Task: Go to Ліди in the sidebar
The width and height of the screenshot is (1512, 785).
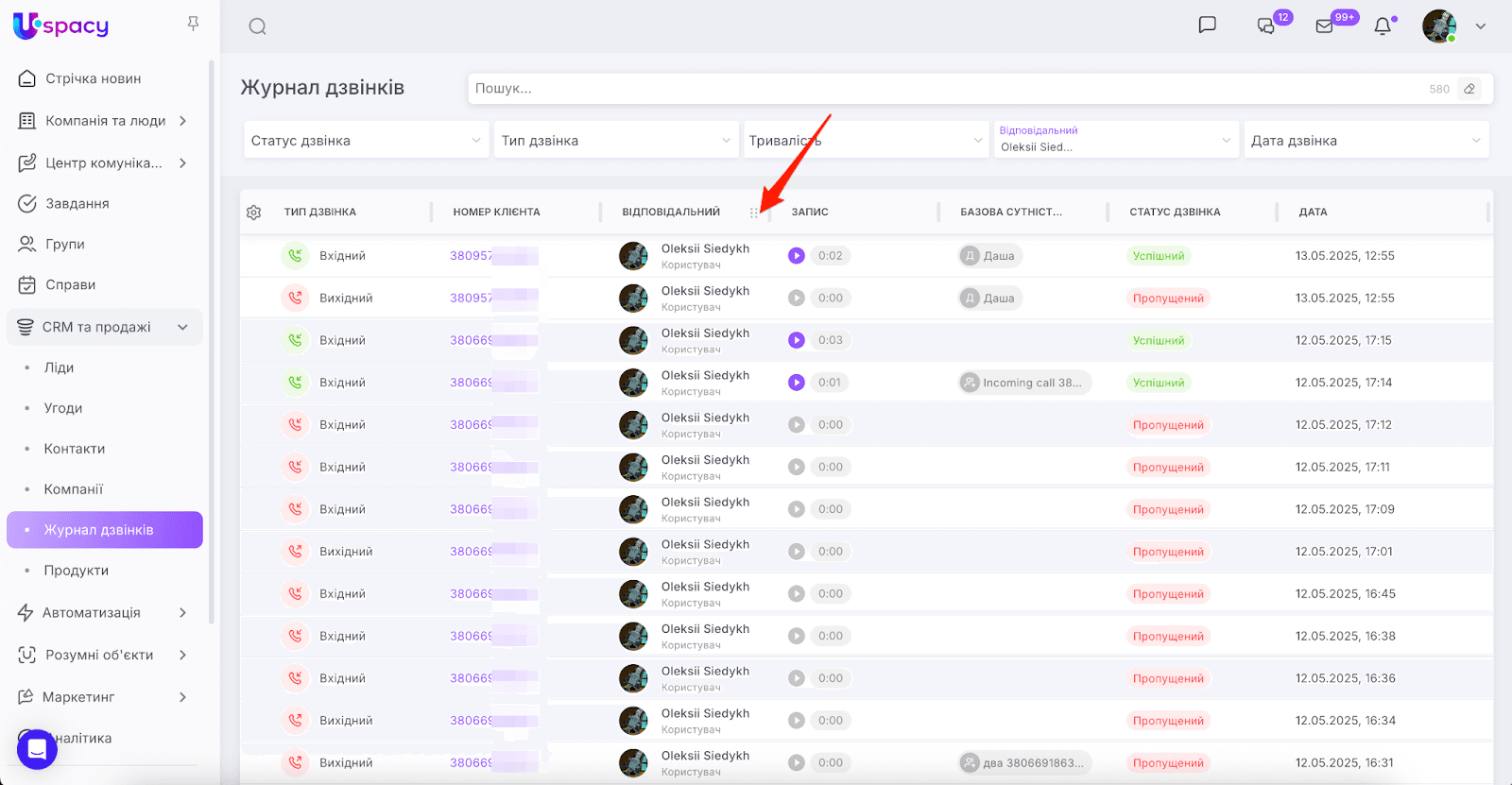Action: pos(59,367)
